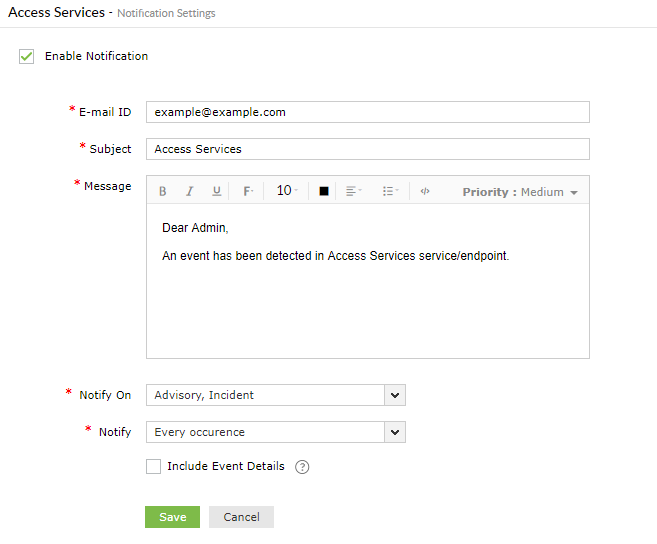Click the Include Event Details help icon
The width and height of the screenshot is (657, 544).
(302, 467)
